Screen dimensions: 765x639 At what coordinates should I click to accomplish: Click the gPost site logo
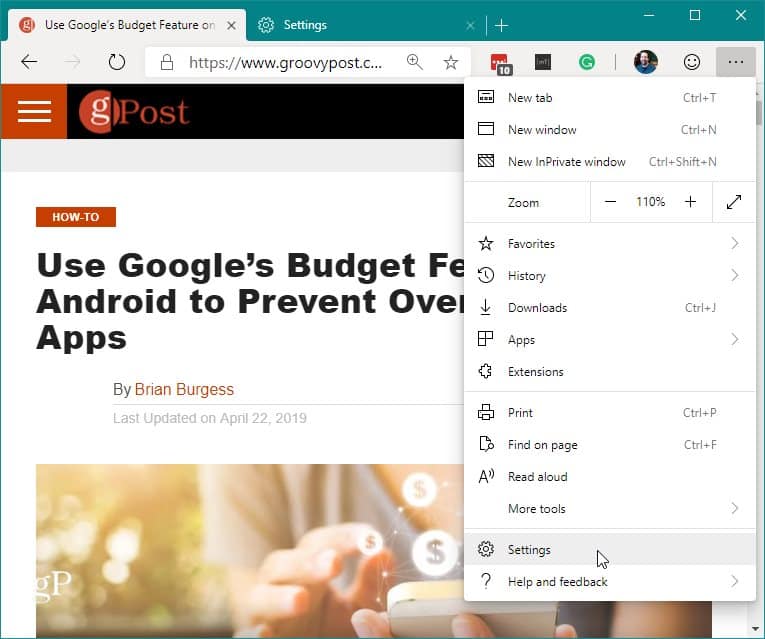[x=134, y=111]
